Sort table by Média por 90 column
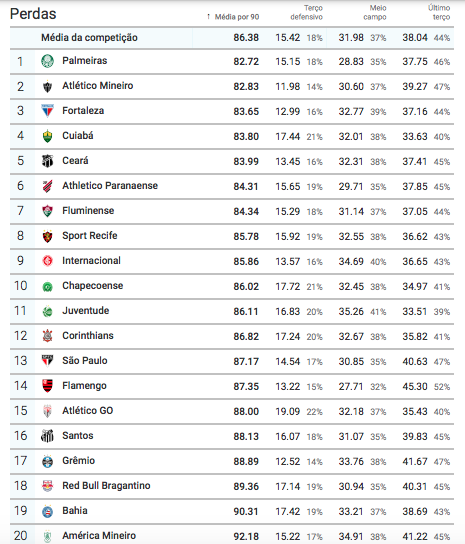 (x=237, y=17)
